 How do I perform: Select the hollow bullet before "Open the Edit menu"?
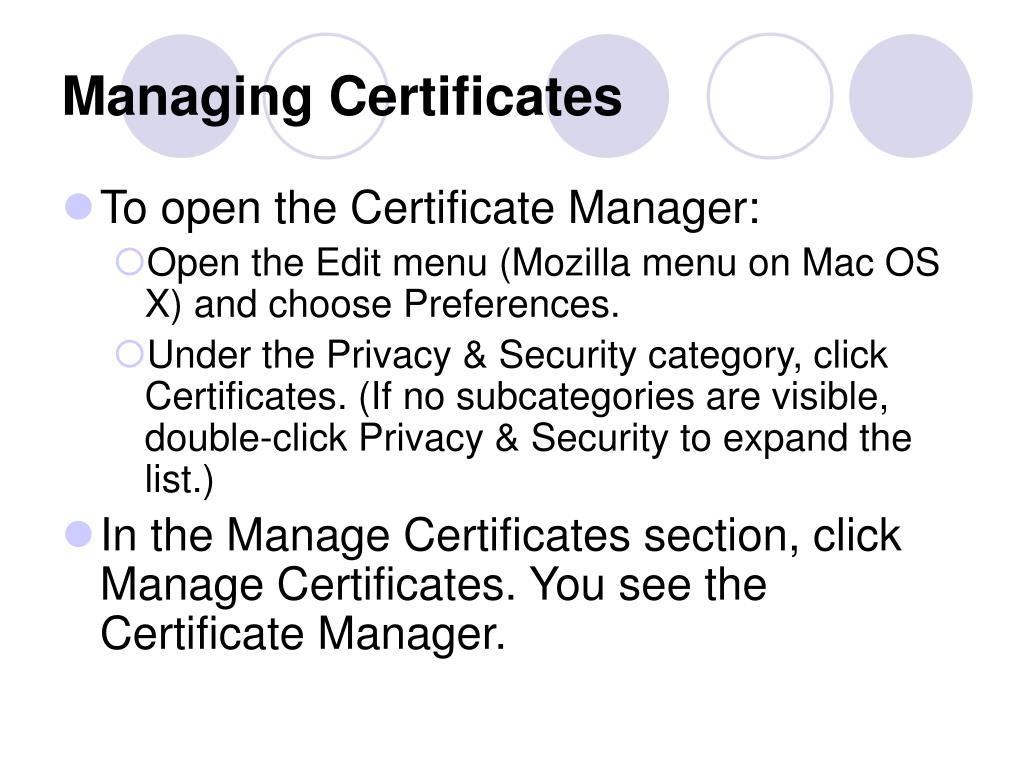(x=129, y=262)
